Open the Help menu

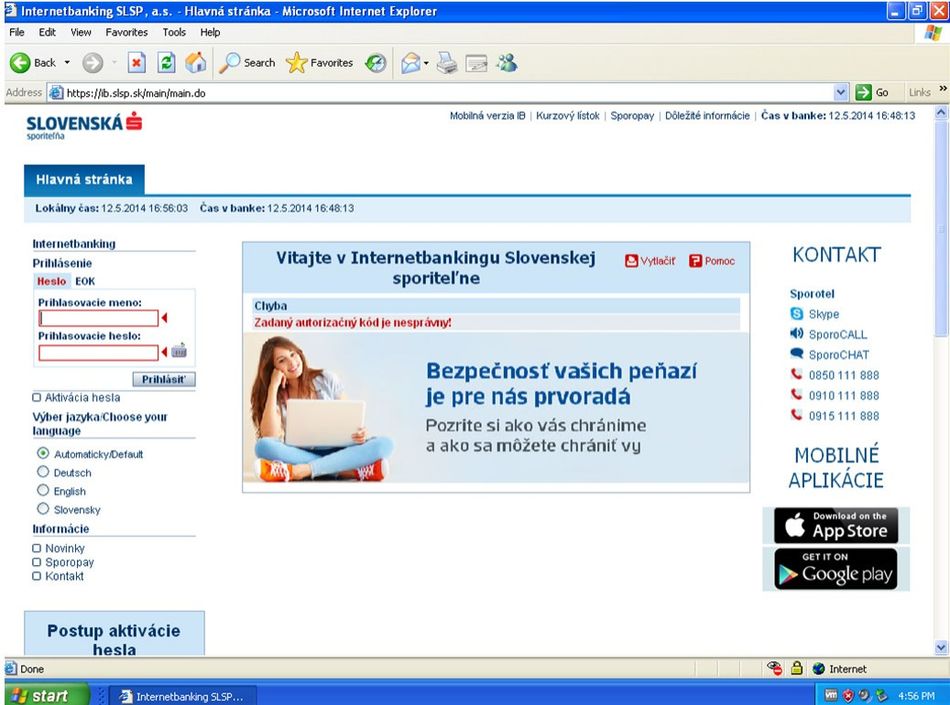pyautogui.click(x=210, y=32)
